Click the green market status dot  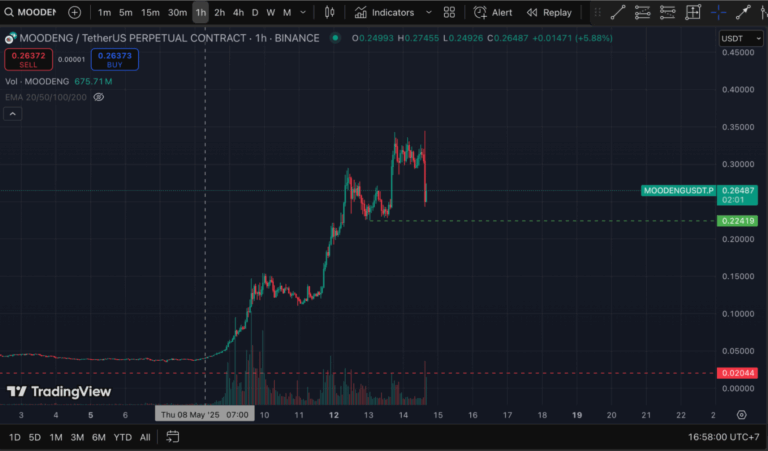pos(335,38)
